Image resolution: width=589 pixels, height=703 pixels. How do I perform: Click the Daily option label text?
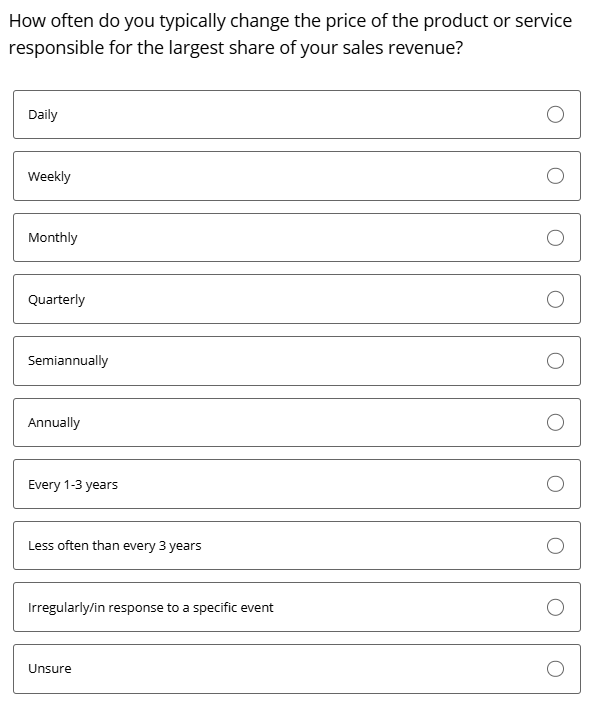43,115
